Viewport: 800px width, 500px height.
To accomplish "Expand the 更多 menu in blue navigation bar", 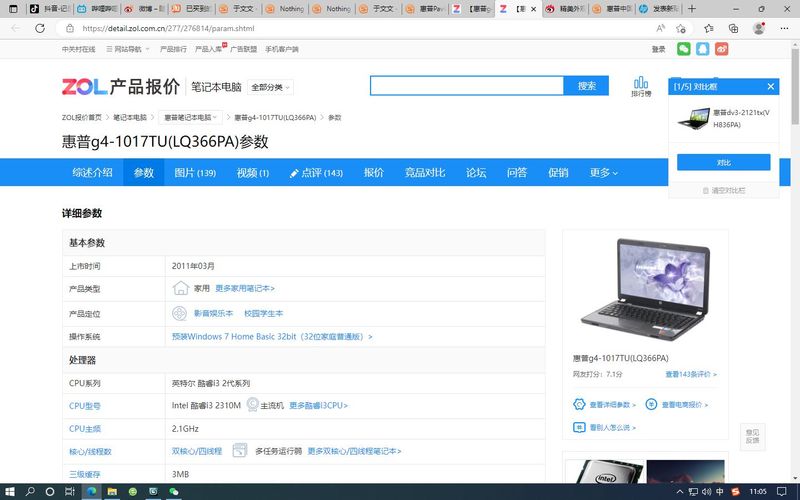I will pos(603,173).
